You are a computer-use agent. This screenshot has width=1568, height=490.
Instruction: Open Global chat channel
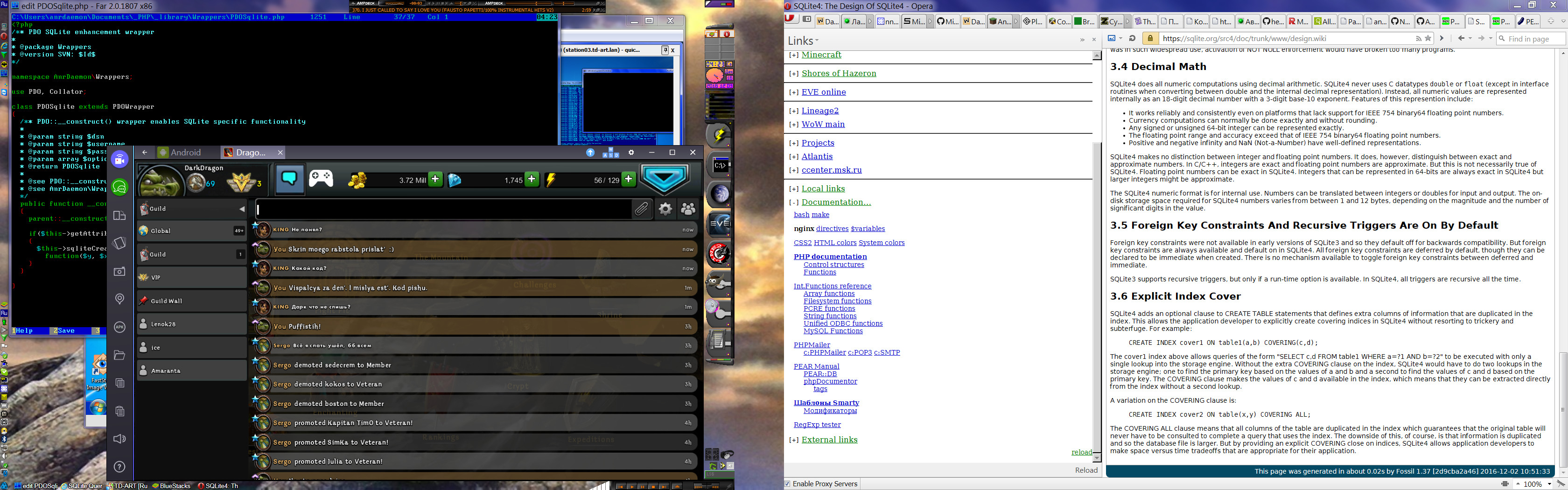pos(192,231)
